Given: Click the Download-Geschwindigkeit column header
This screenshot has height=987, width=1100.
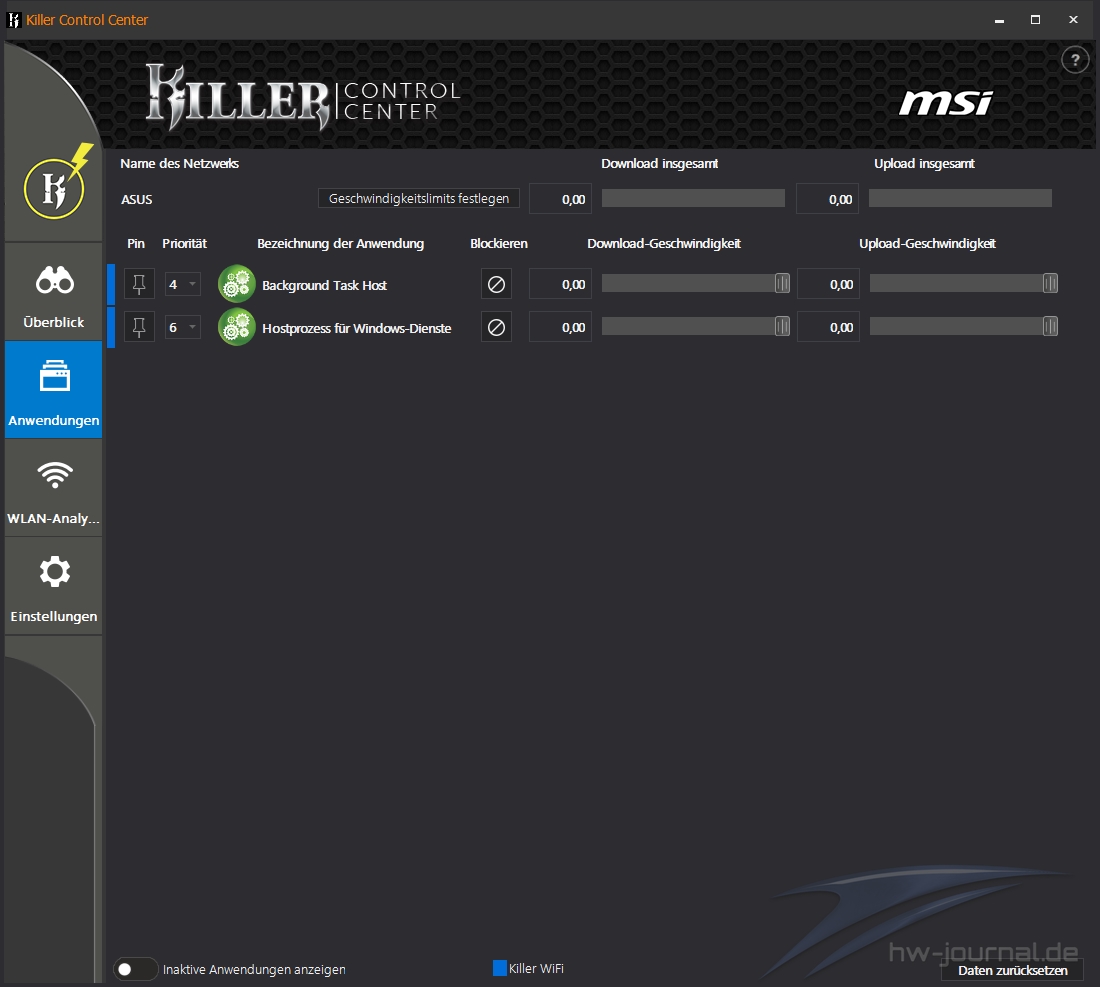Looking at the screenshot, I should 664,243.
